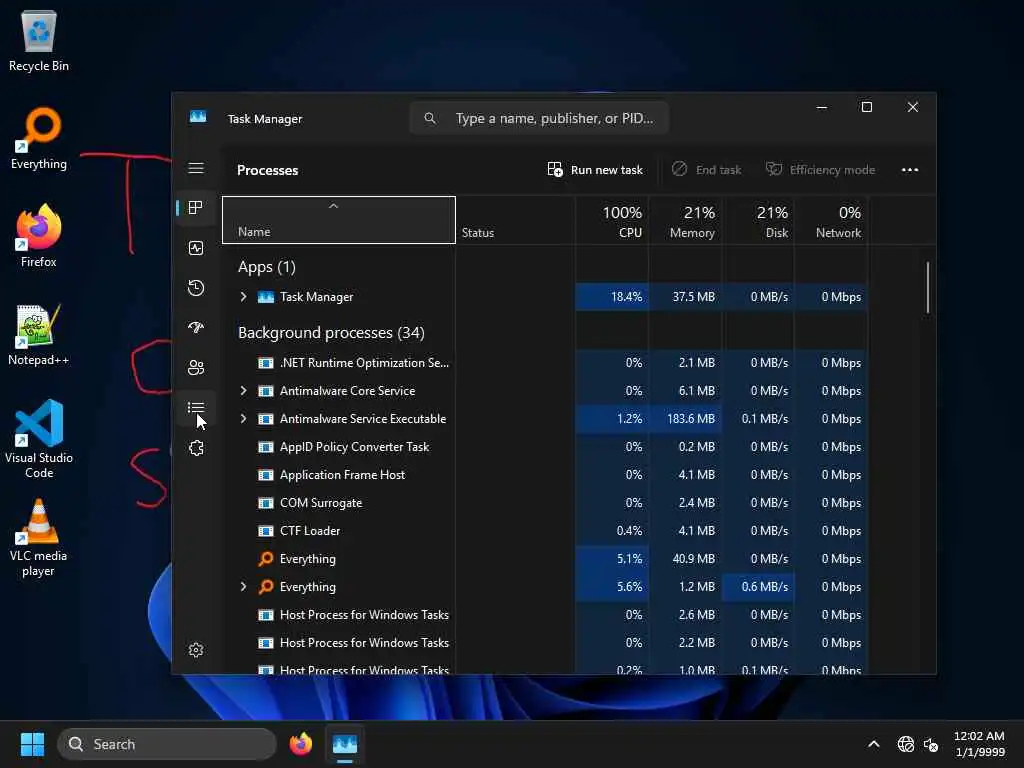Click the CTF Loader process icon
1024x768 pixels.
pyautogui.click(x=266, y=531)
